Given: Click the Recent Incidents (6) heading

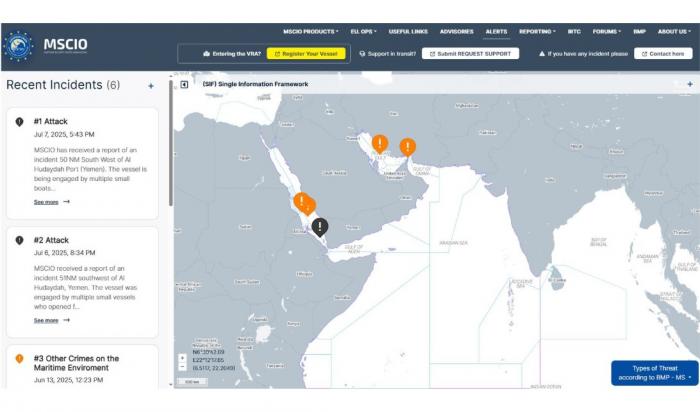Looking at the screenshot, I should (x=63, y=85).
